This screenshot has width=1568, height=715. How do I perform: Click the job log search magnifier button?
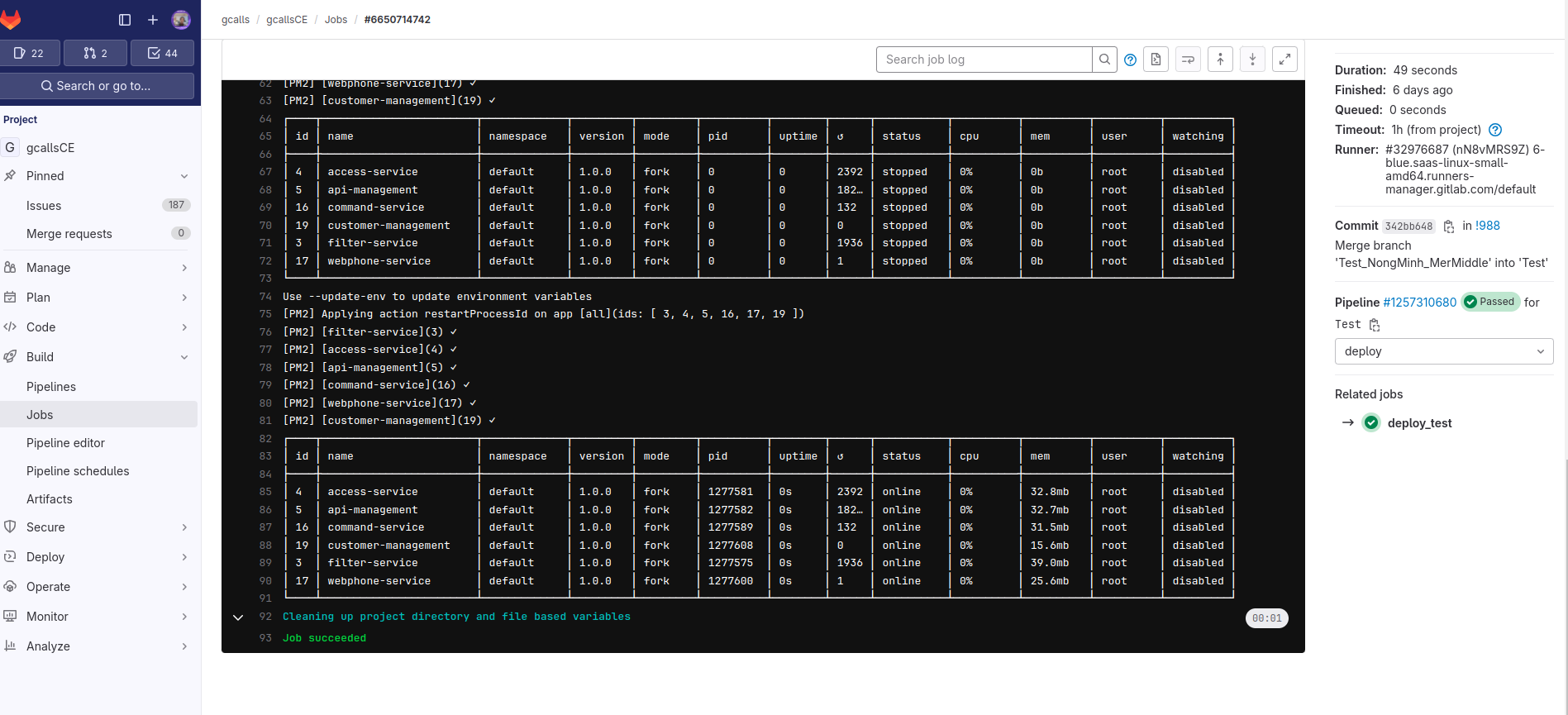tap(1104, 60)
